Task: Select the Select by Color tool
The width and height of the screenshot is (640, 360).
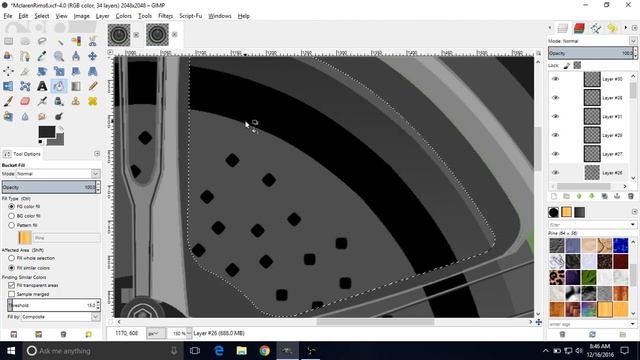Action: (76, 41)
